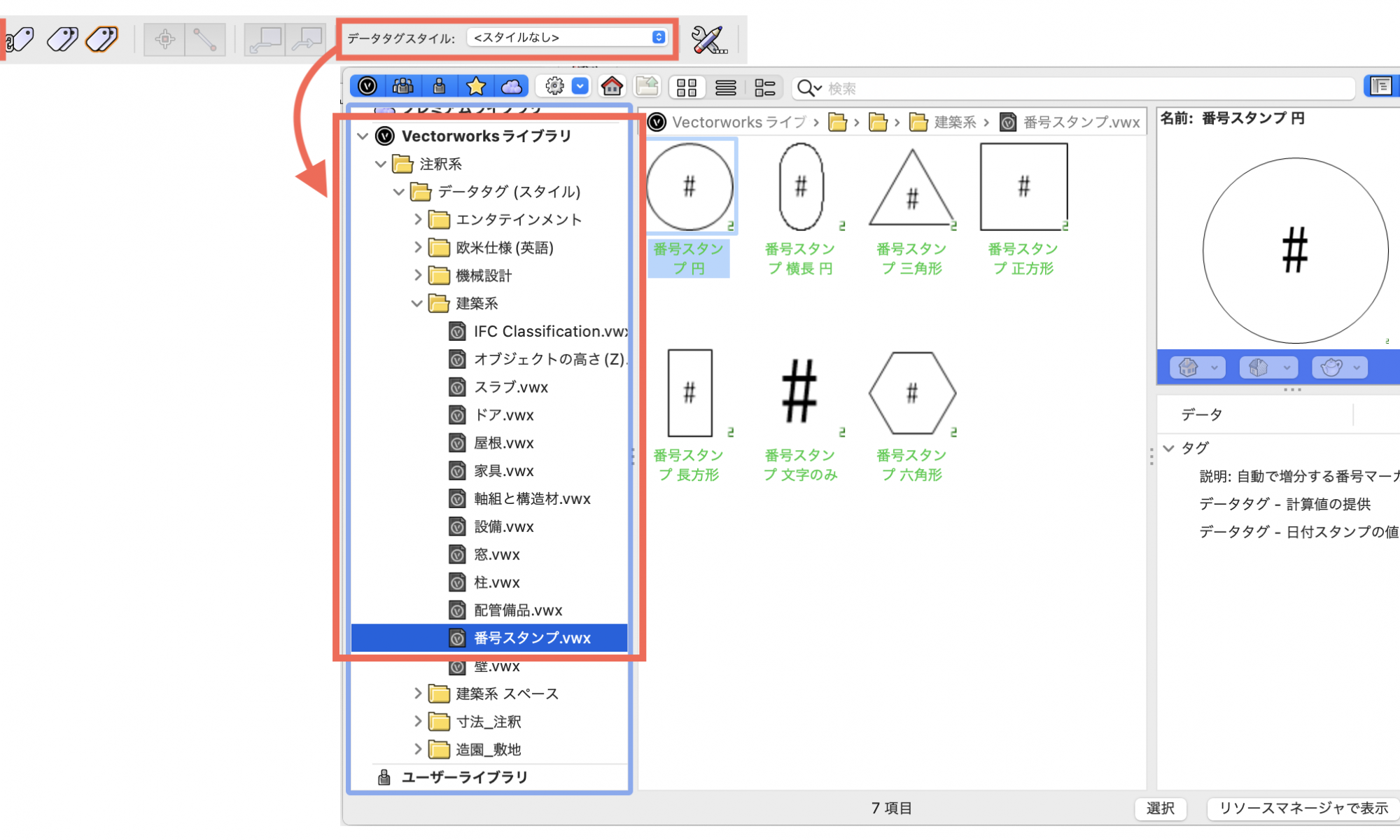Collapse the 建築系 folder
The height and width of the screenshot is (840, 1400).
[417, 304]
